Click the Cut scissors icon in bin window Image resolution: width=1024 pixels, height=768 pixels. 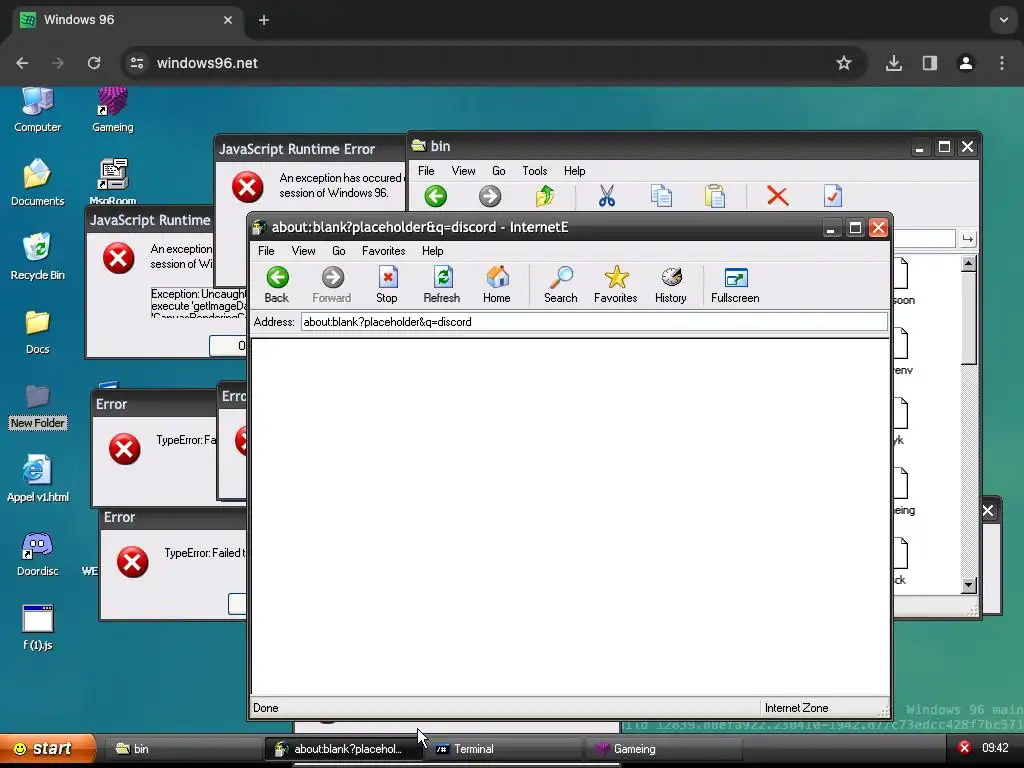pos(607,196)
